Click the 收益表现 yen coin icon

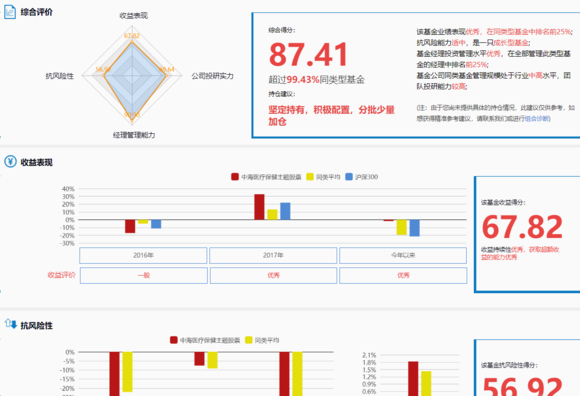coord(10,162)
